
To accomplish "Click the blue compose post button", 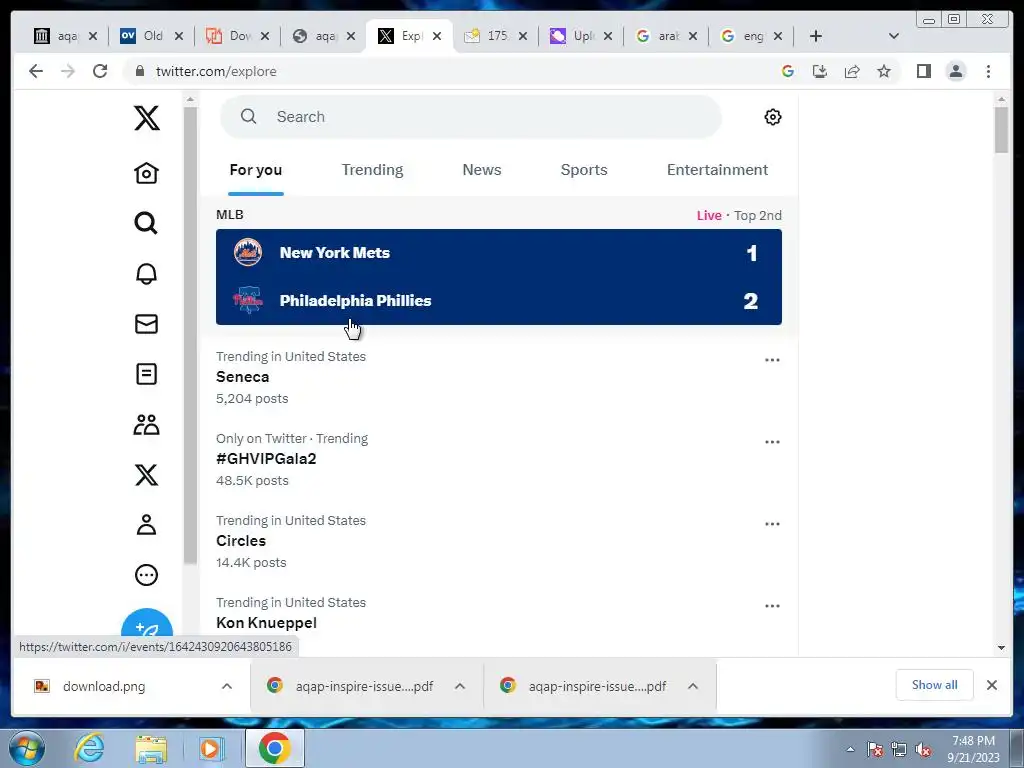I will pos(147,625).
